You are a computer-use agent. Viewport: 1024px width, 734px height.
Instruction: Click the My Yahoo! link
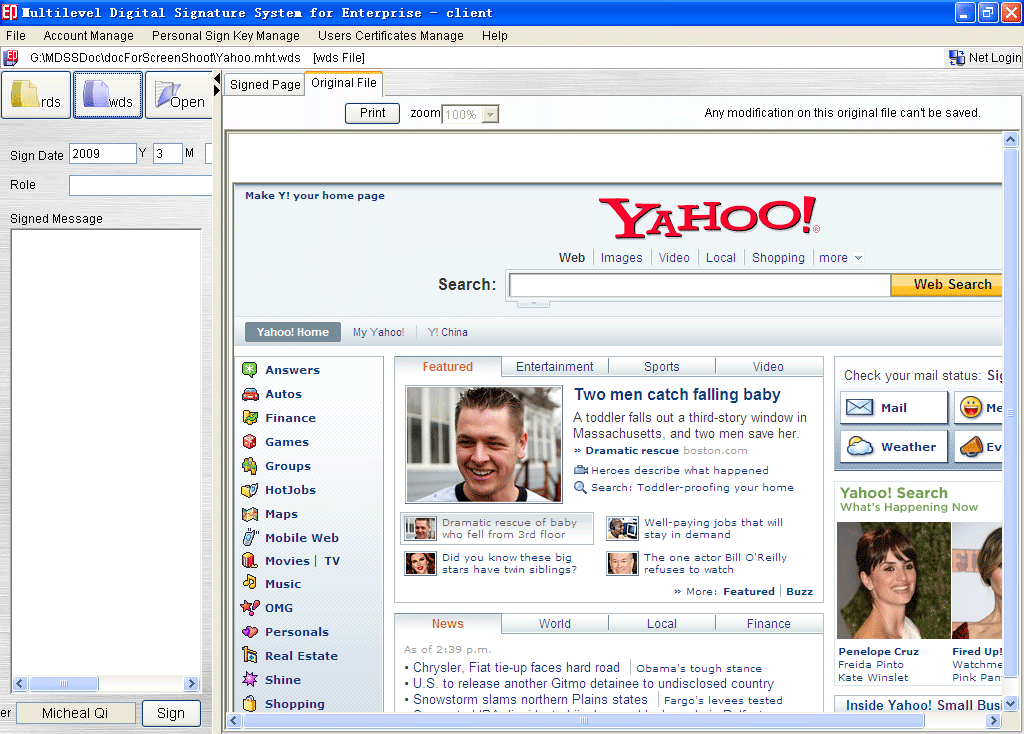pyautogui.click(x=379, y=332)
